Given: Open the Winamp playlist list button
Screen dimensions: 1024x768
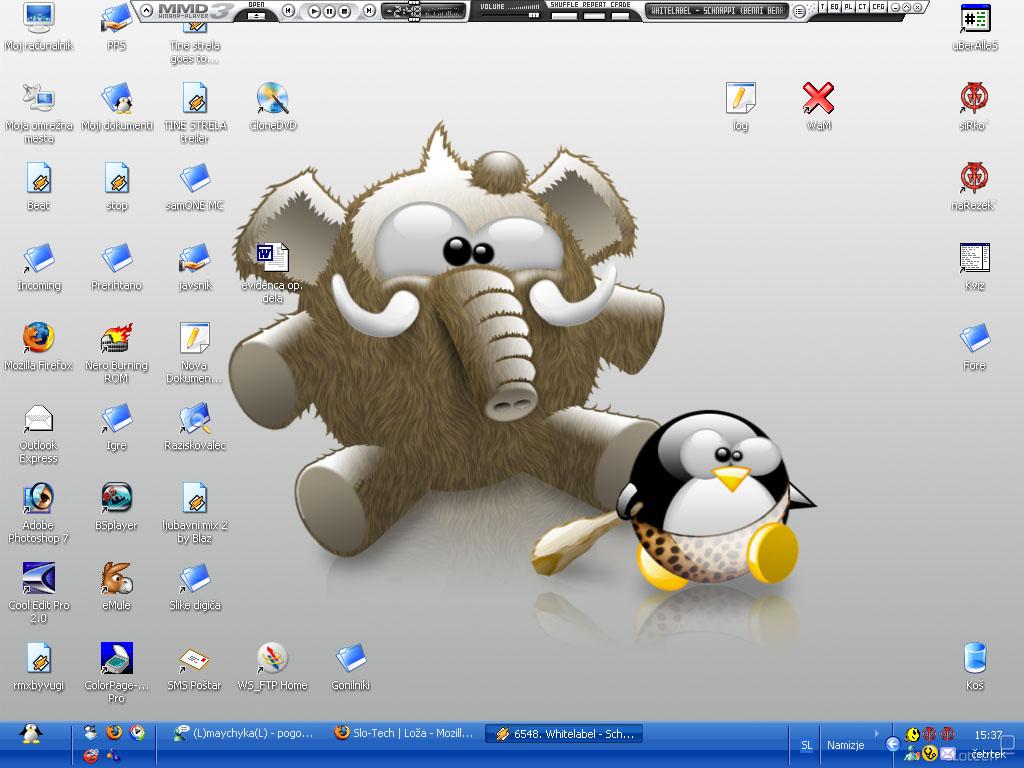Looking at the screenshot, I should coord(799,10).
